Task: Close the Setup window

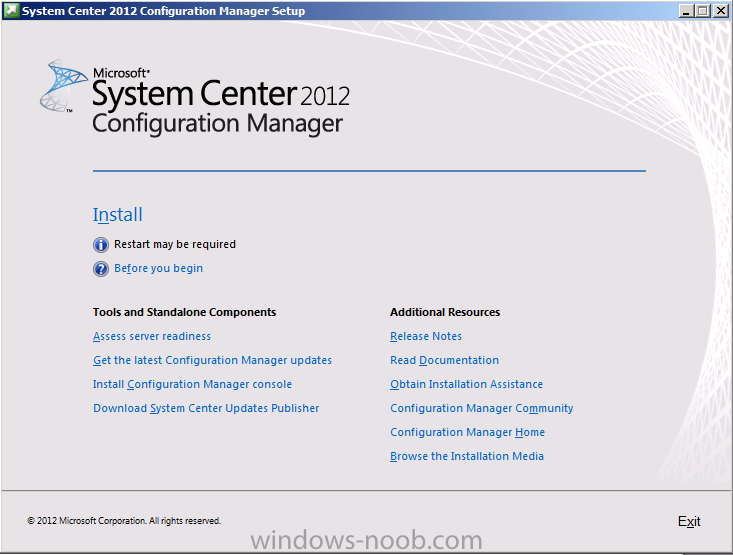Action: click(x=721, y=11)
